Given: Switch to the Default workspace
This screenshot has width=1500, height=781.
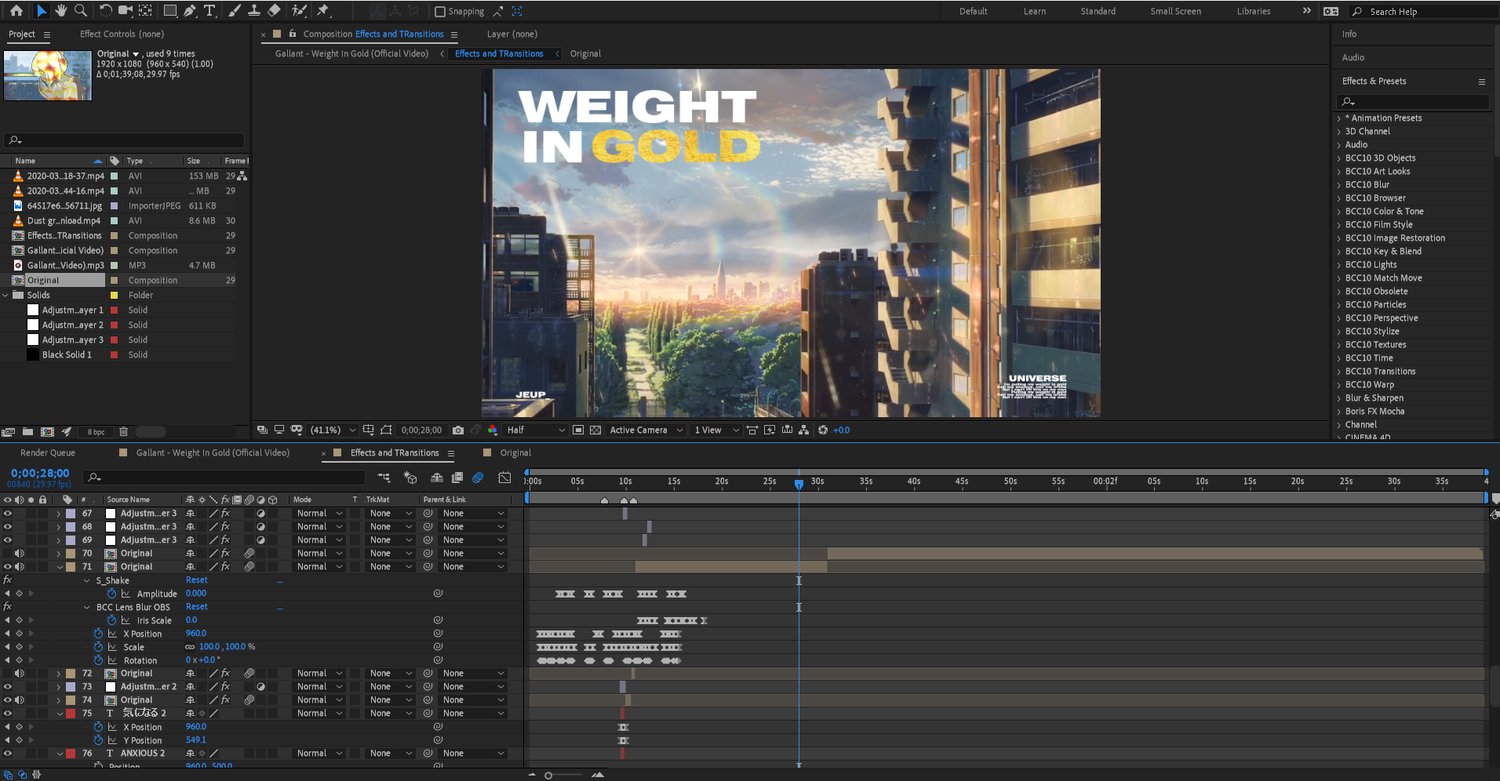Looking at the screenshot, I should click(x=973, y=11).
